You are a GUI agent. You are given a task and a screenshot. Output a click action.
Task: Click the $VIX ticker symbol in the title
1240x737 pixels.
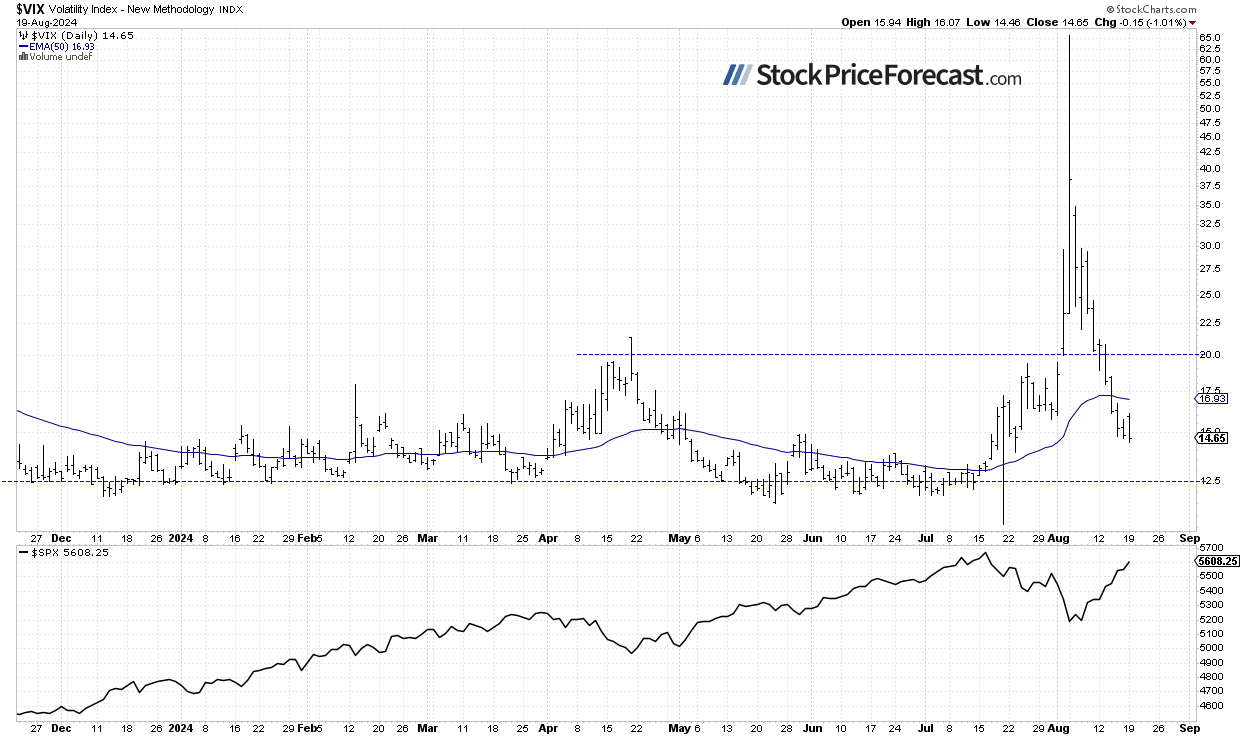click(30, 10)
